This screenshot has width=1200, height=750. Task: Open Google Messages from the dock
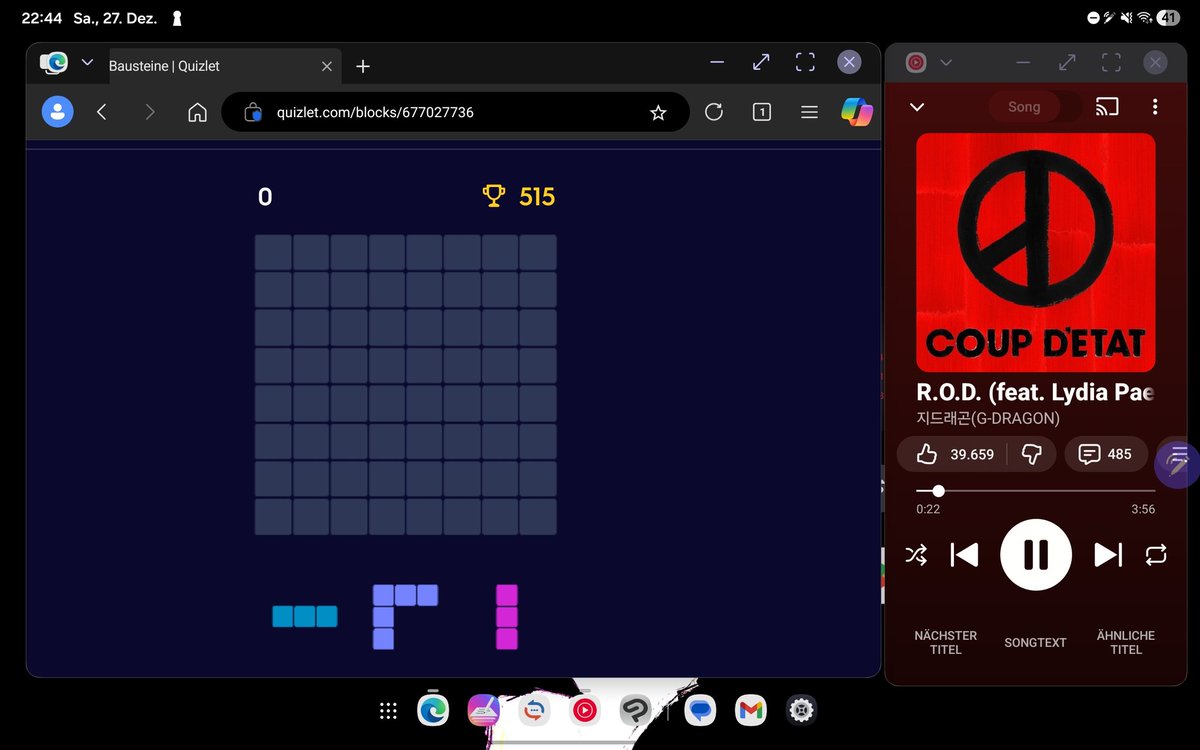(x=701, y=711)
